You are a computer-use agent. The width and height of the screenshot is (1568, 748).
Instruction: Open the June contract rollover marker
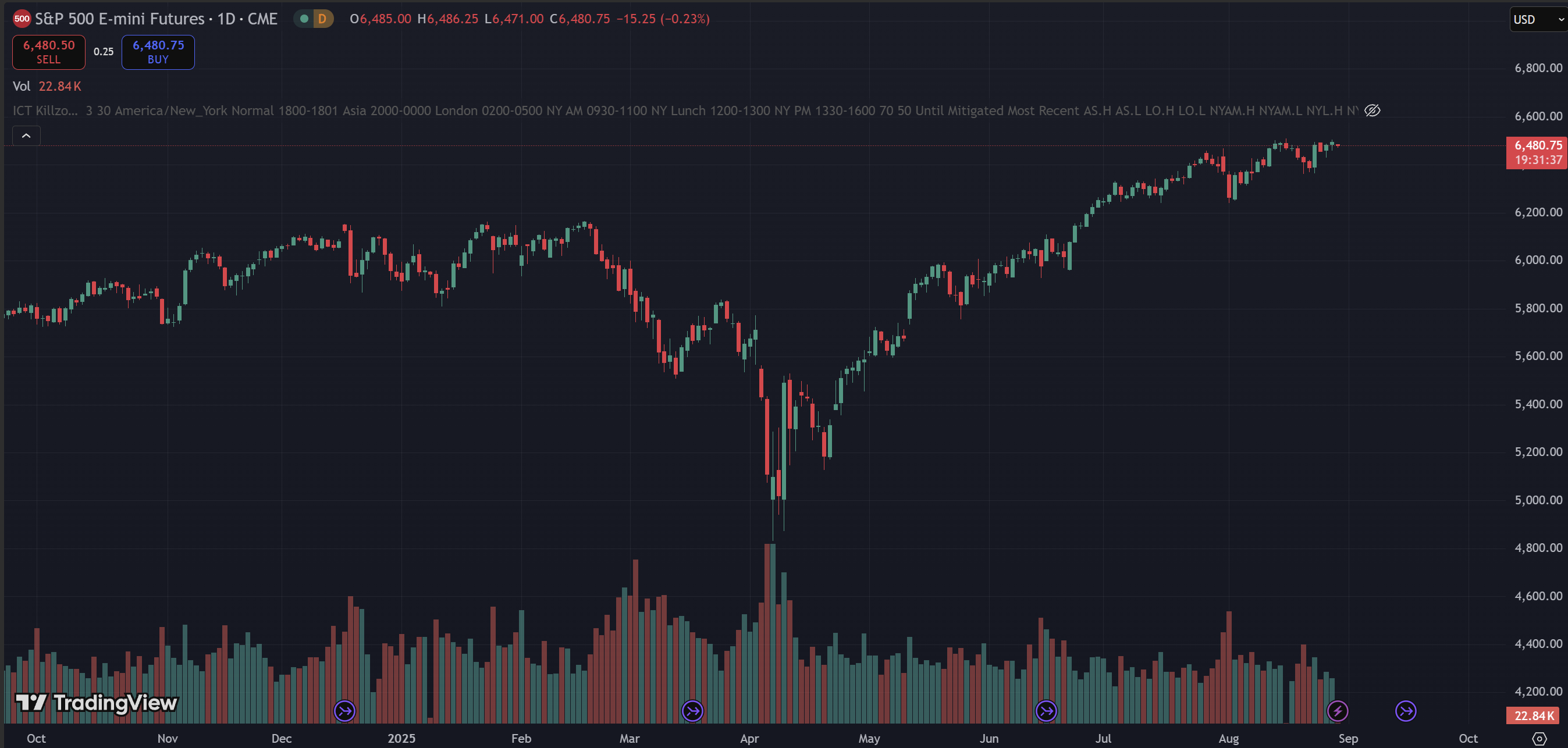click(1046, 710)
